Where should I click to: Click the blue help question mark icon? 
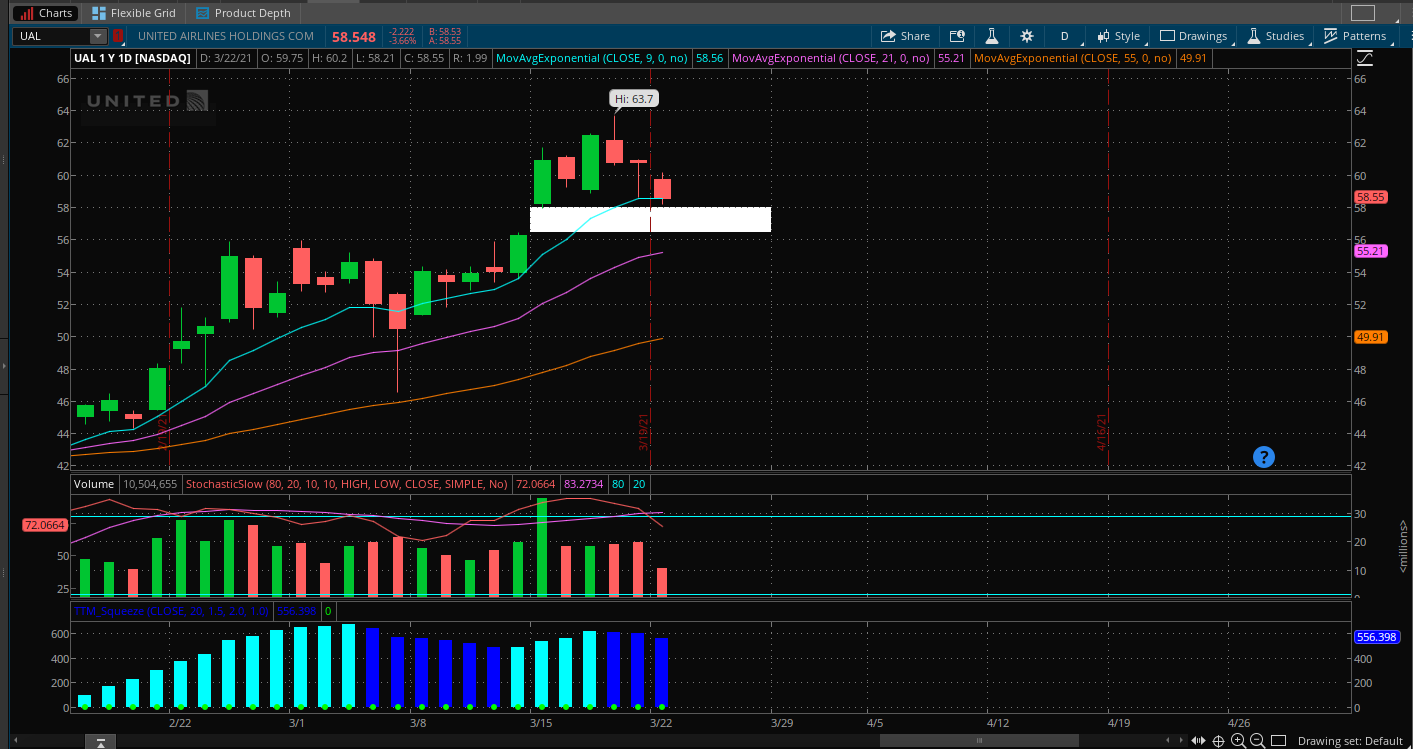1264,457
